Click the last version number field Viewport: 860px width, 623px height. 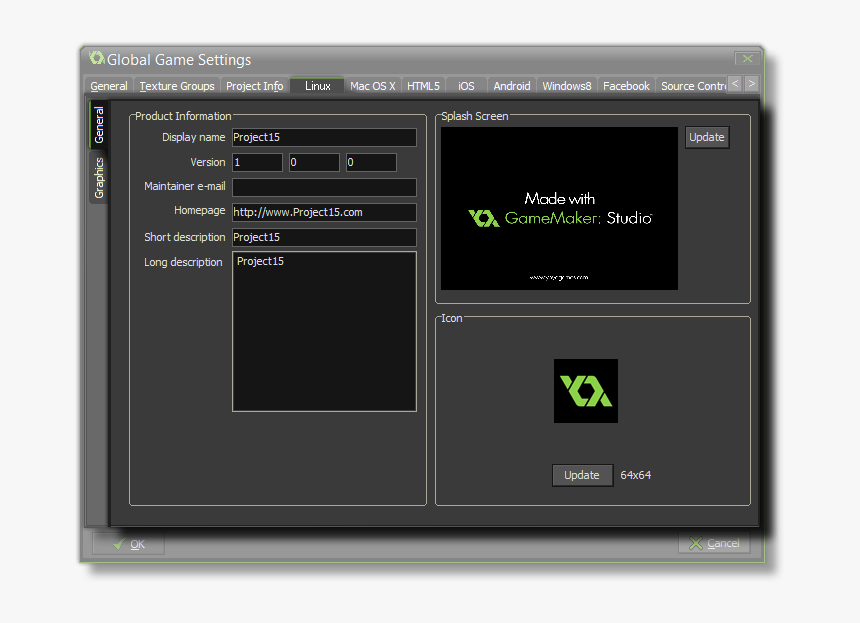(371, 162)
